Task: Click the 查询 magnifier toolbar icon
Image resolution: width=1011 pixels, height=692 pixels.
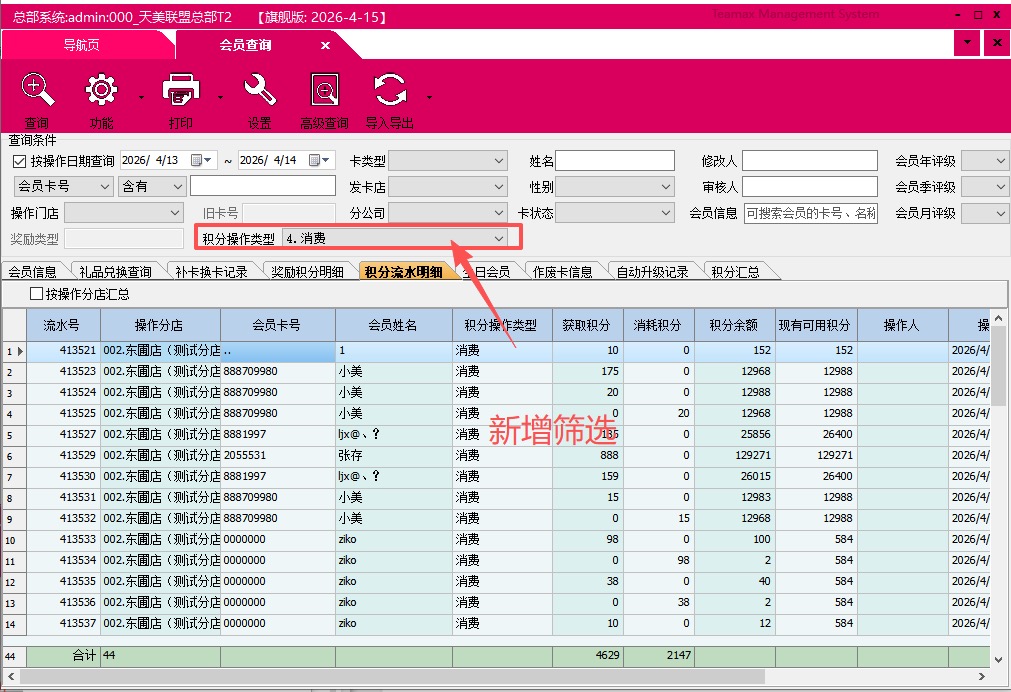Action: pos(37,93)
